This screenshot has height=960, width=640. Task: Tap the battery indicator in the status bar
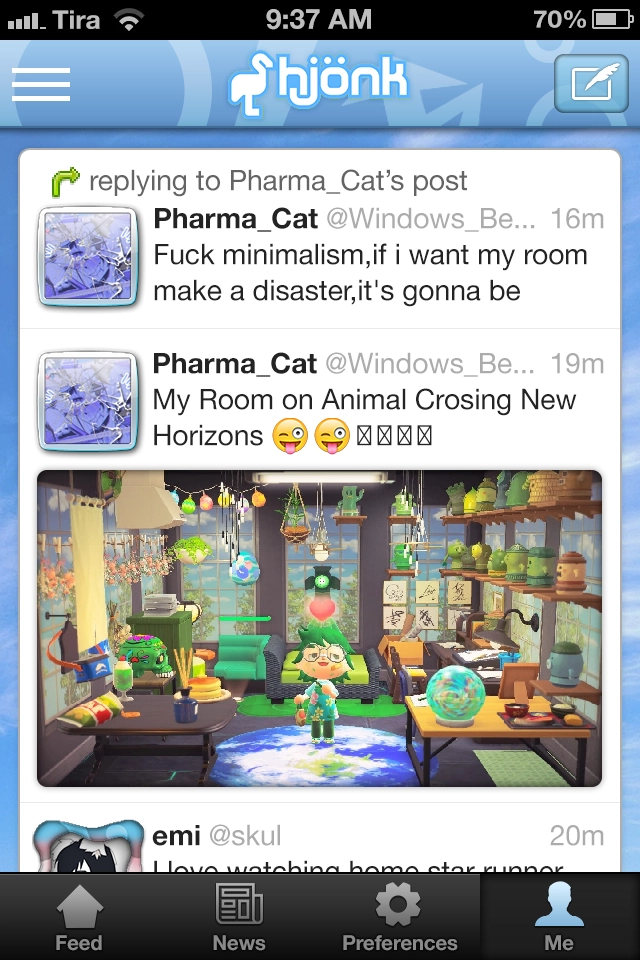612,20
